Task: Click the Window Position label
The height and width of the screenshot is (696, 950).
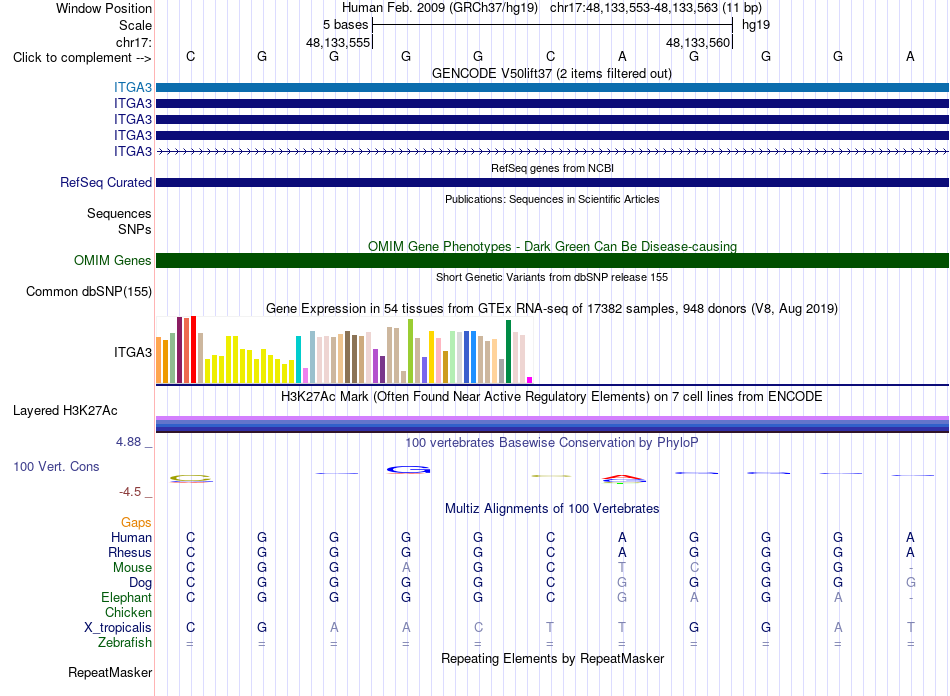Action: click(x=104, y=8)
